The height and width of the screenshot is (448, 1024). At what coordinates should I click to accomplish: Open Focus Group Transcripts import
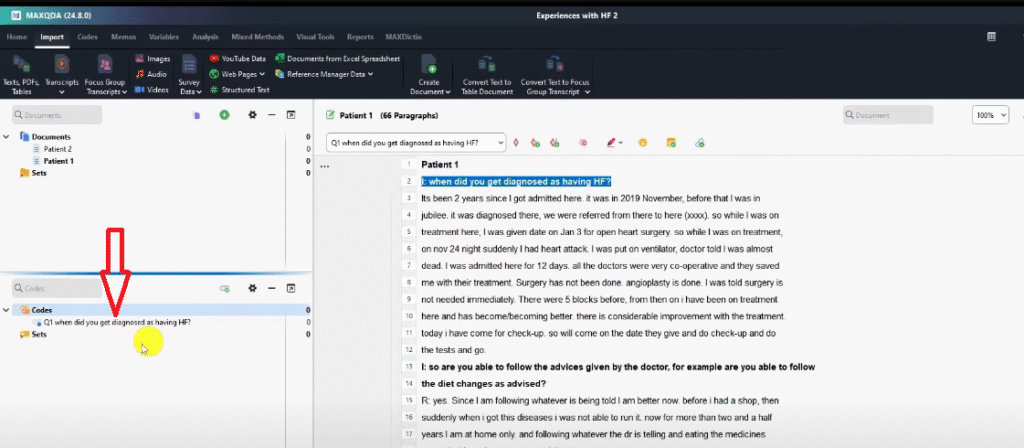[105, 75]
